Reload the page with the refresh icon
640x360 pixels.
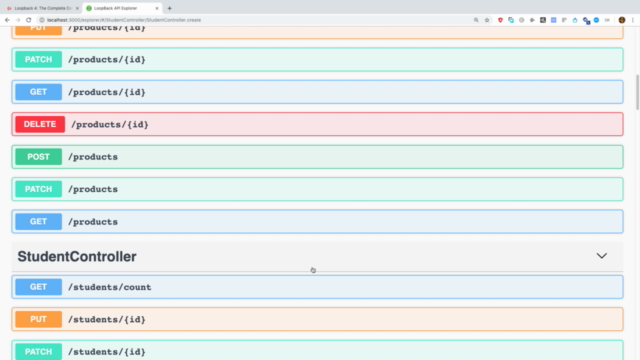(29, 20)
